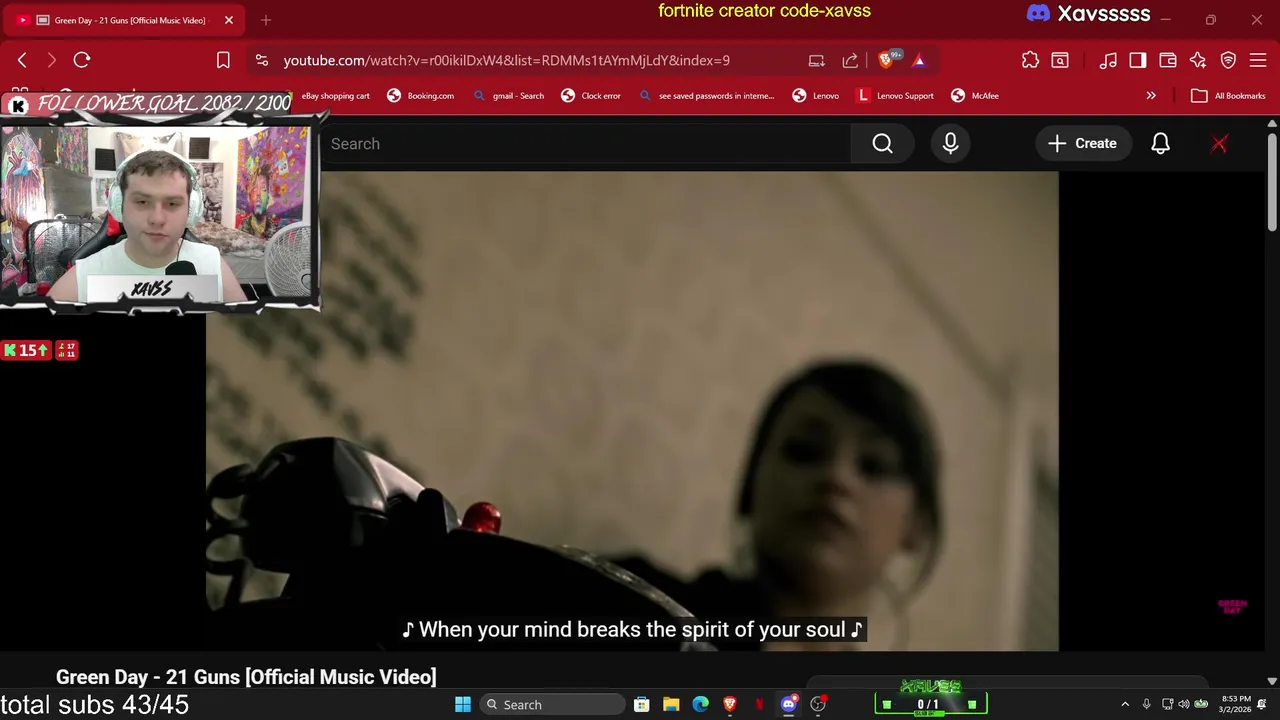The image size is (1280, 720).
Task: Open new tab with the plus button
Action: coord(266,20)
